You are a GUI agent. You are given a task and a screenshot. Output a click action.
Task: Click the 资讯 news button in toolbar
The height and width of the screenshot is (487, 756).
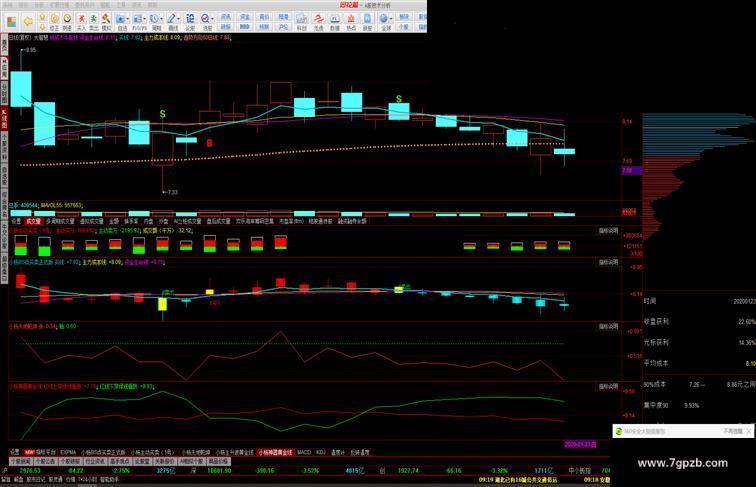pyautogui.click(x=226, y=17)
